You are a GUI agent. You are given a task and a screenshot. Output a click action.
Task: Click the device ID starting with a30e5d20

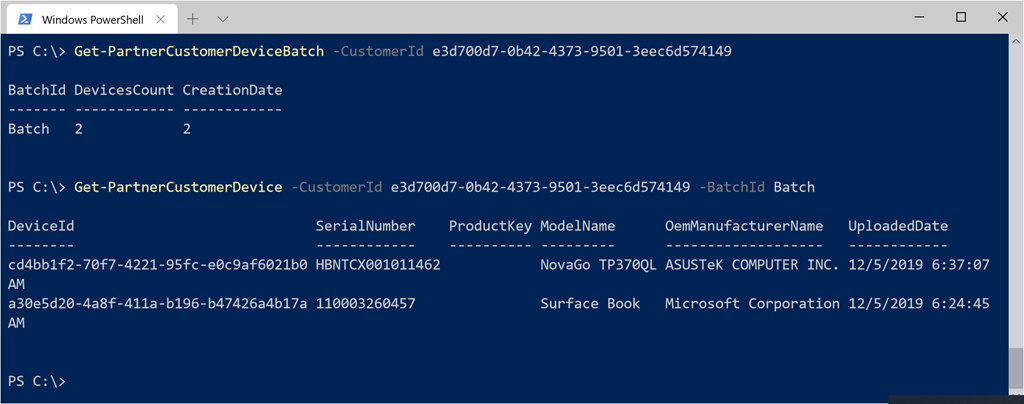(157, 303)
